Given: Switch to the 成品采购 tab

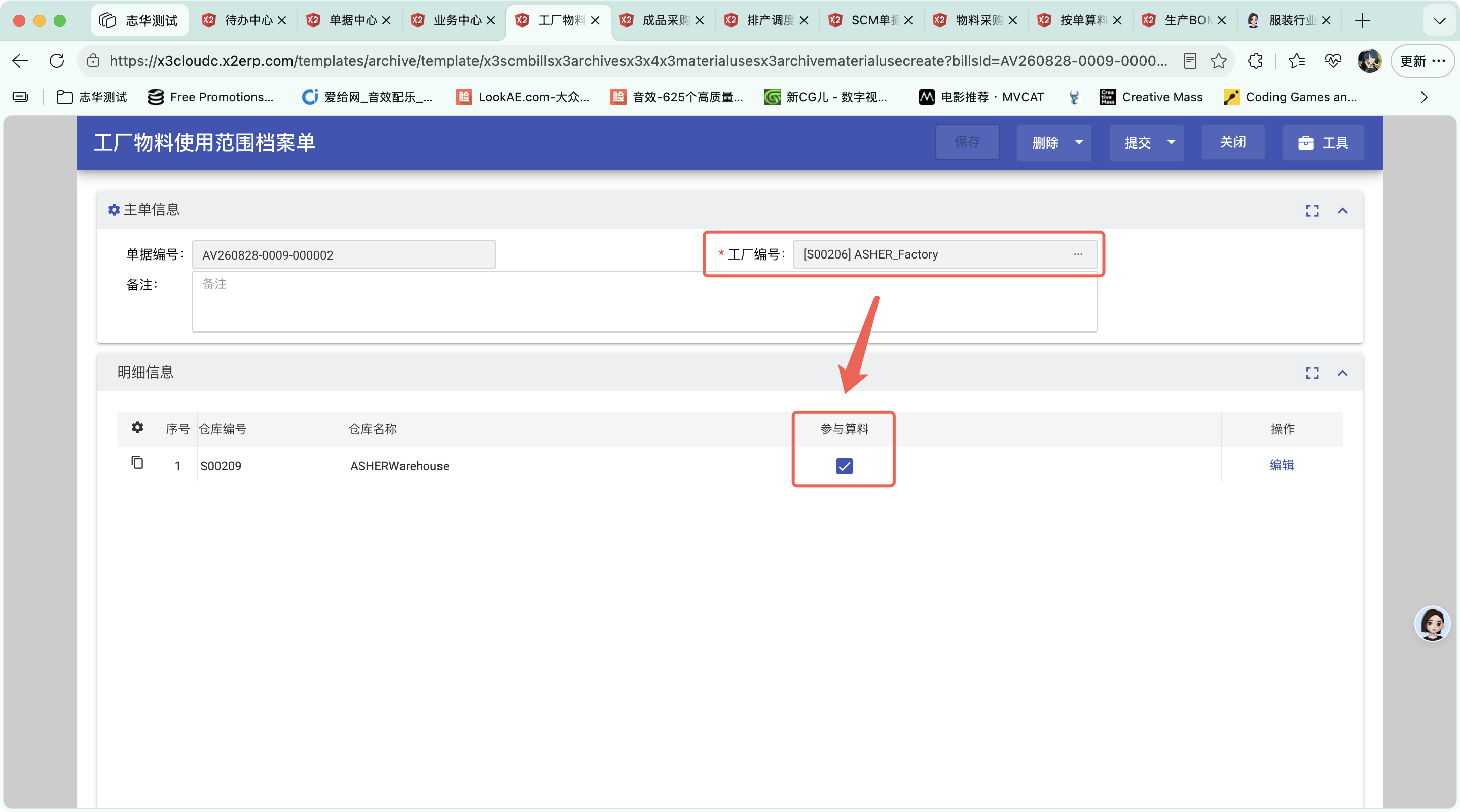Looking at the screenshot, I should 662,20.
